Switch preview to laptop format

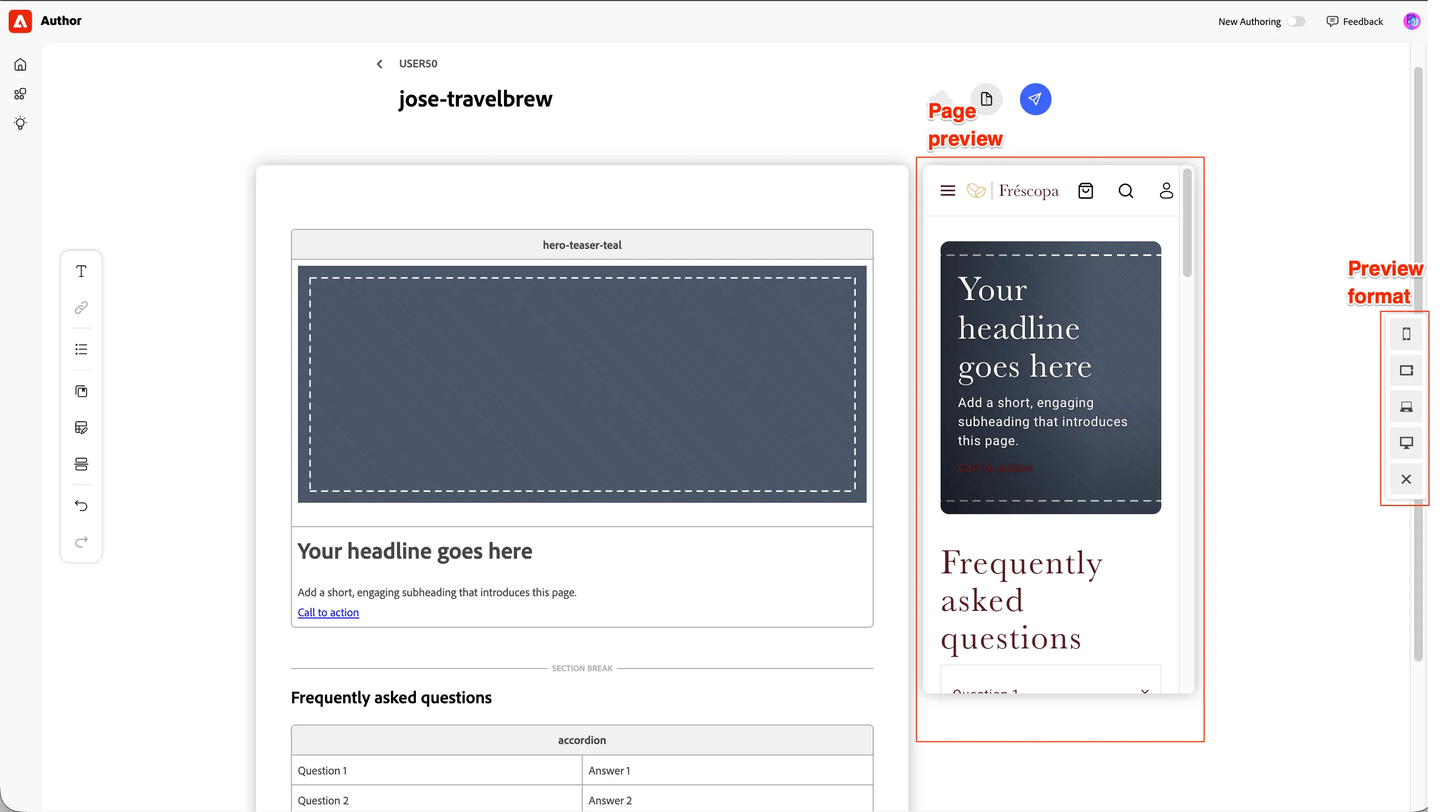pyautogui.click(x=1407, y=407)
